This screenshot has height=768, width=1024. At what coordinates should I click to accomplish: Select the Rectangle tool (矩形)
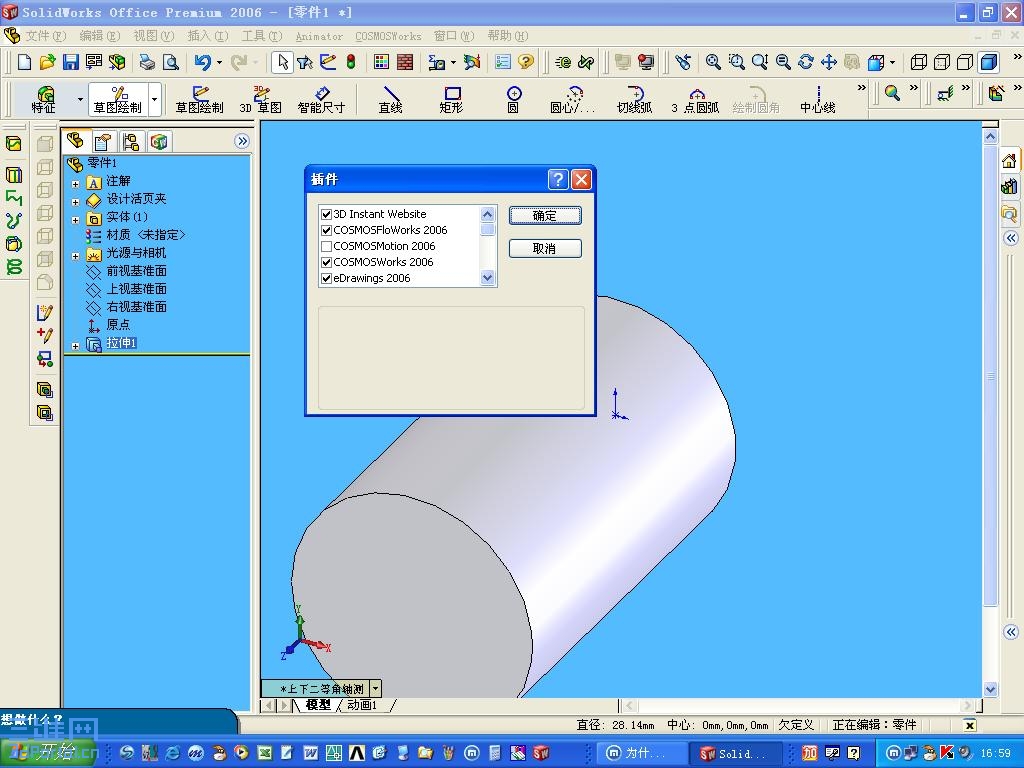click(451, 99)
